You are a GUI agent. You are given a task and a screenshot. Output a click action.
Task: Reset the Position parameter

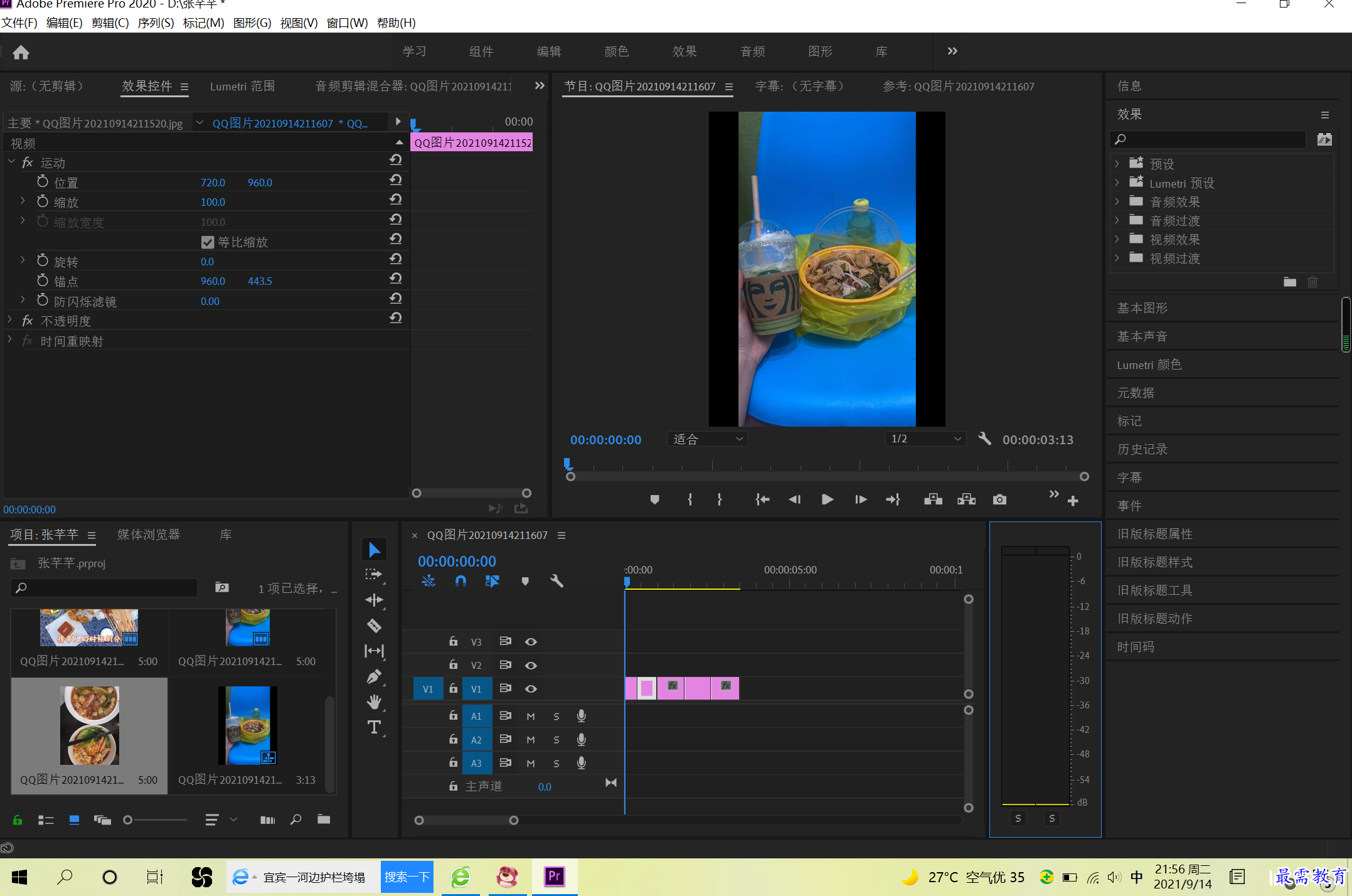(x=395, y=180)
